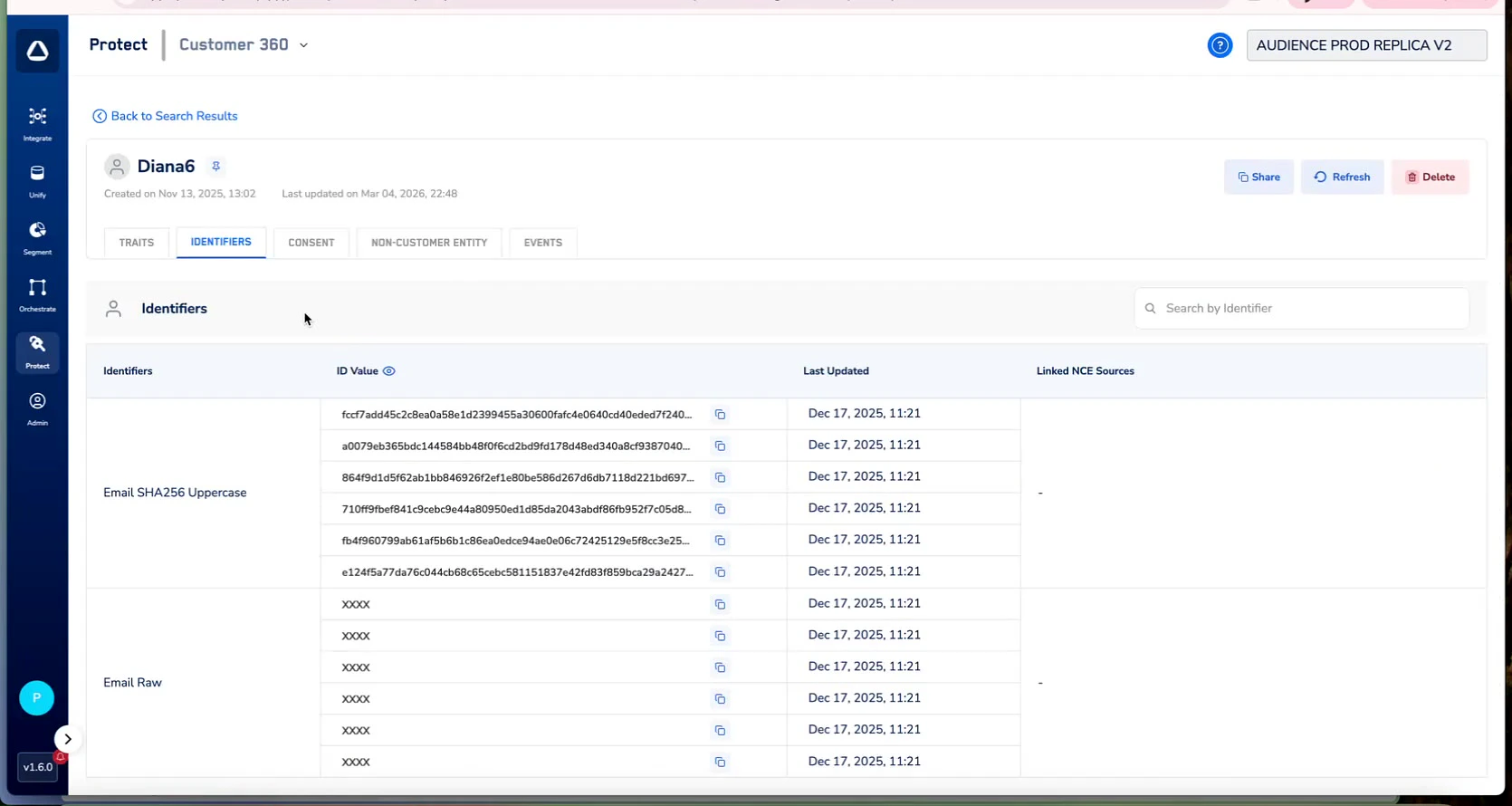Focus the Search by Identifier field
The width and height of the screenshot is (1512, 806).
point(1301,309)
